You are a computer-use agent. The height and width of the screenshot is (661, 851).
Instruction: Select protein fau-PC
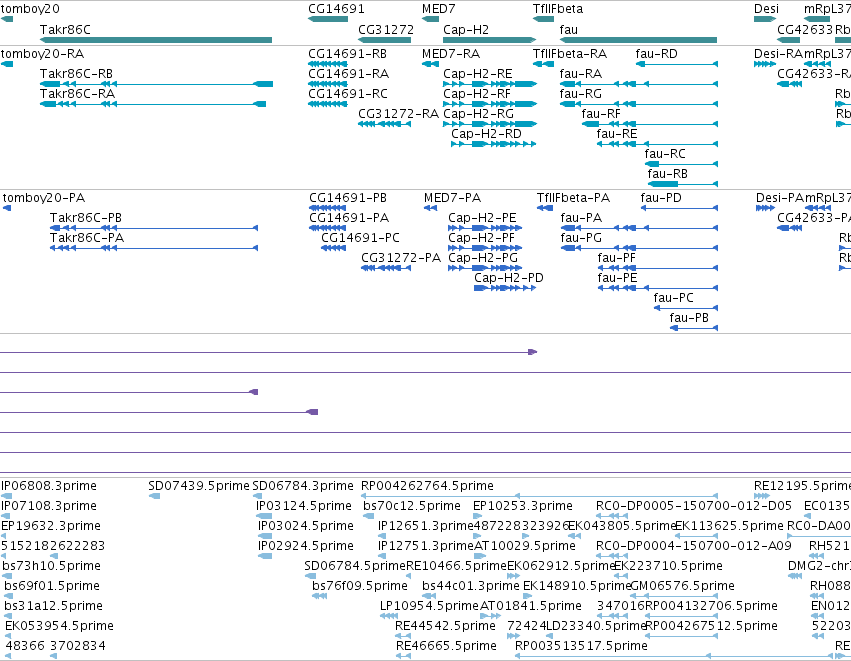coord(686,308)
